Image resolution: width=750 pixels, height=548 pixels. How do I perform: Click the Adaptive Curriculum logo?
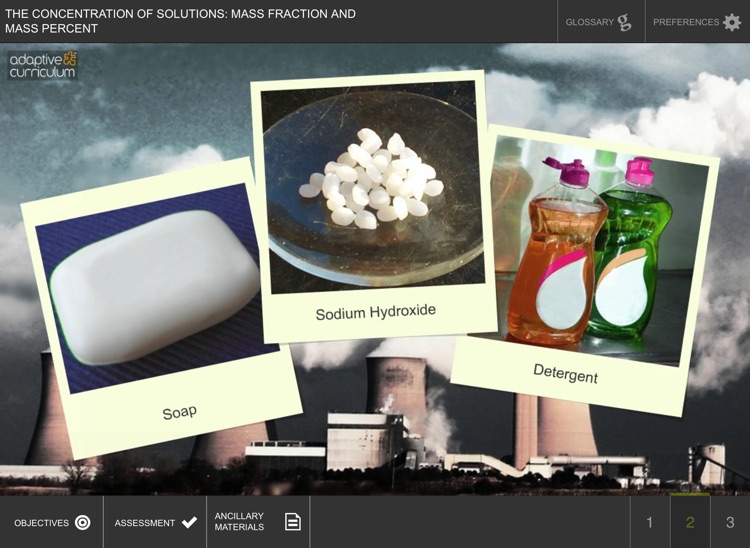tap(43, 65)
